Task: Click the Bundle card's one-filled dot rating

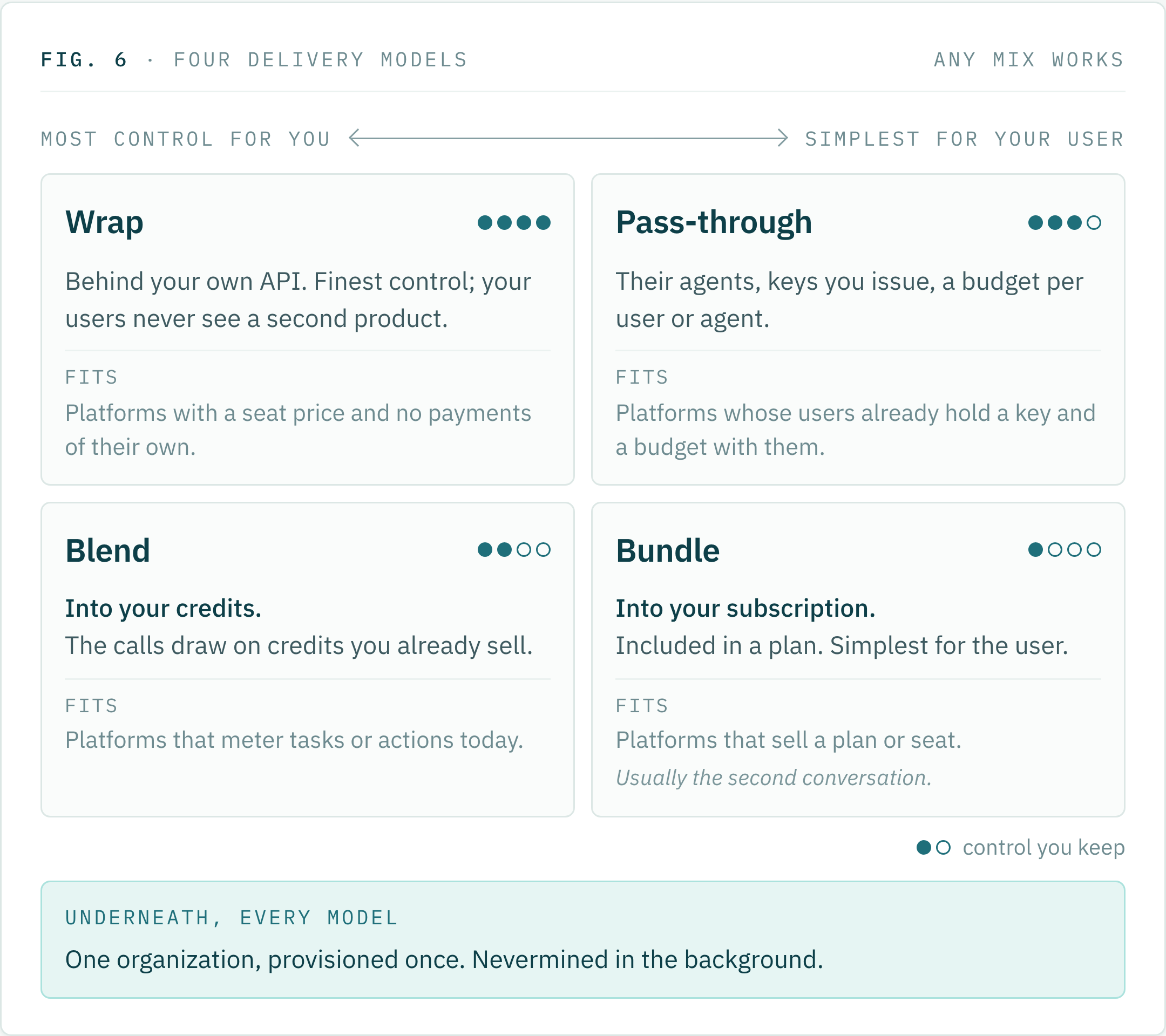Action: point(1064,549)
